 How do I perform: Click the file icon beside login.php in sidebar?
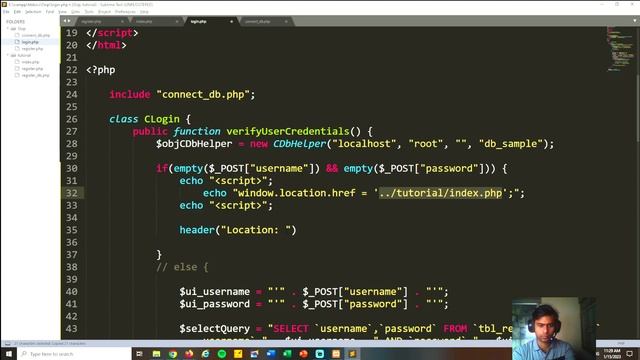click(17, 42)
